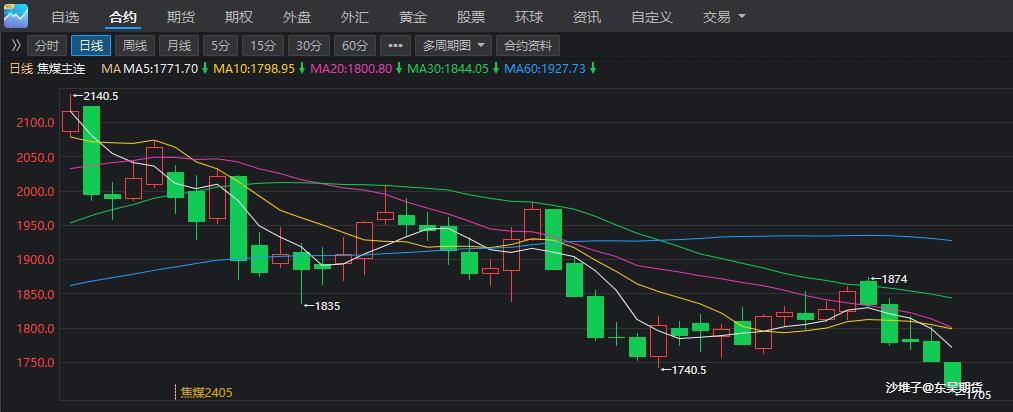The height and width of the screenshot is (412, 1013).
Task: Open the 交易 dropdown menu
Action: click(724, 17)
